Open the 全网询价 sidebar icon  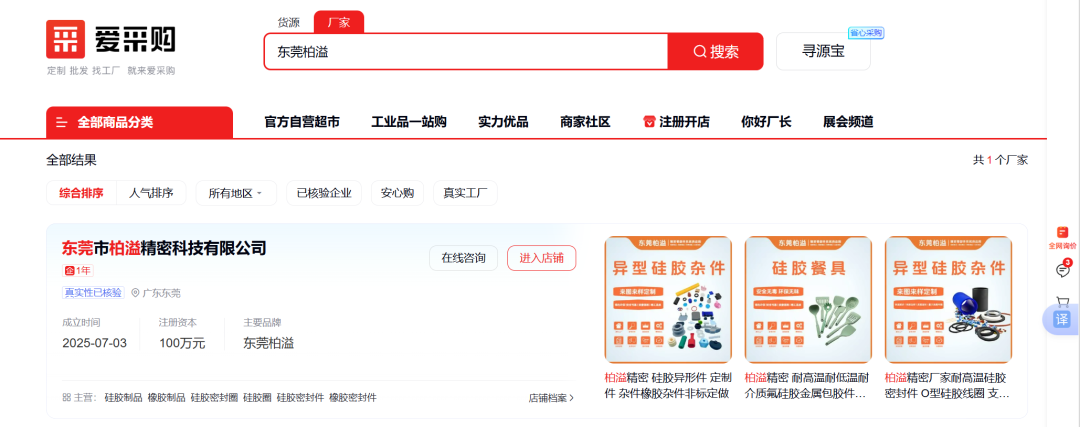click(1061, 238)
